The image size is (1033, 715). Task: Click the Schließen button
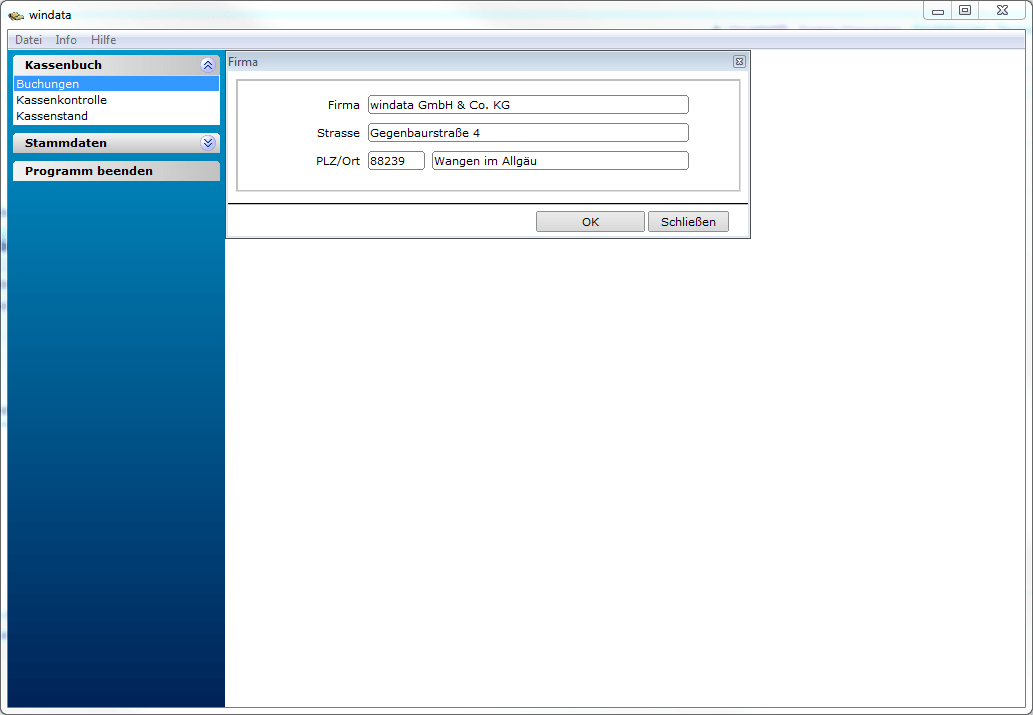[x=688, y=221]
